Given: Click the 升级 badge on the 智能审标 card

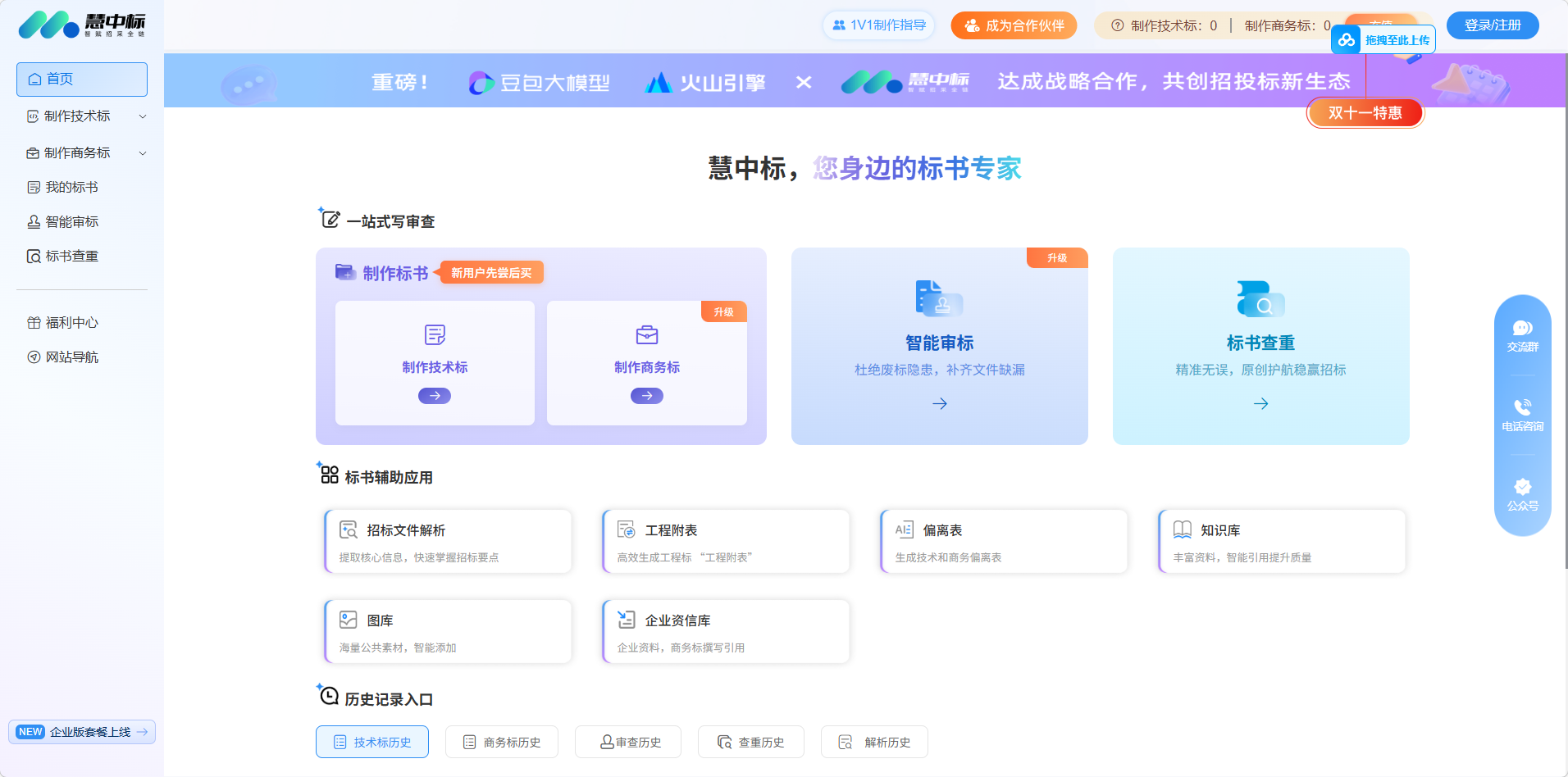Looking at the screenshot, I should 1057,257.
